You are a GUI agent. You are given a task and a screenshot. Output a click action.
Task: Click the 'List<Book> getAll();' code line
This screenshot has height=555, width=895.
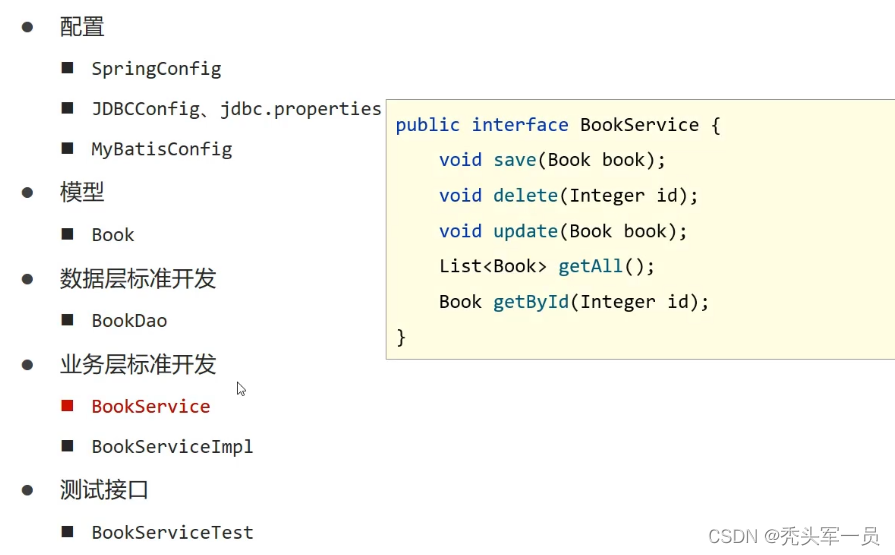[x=547, y=266]
